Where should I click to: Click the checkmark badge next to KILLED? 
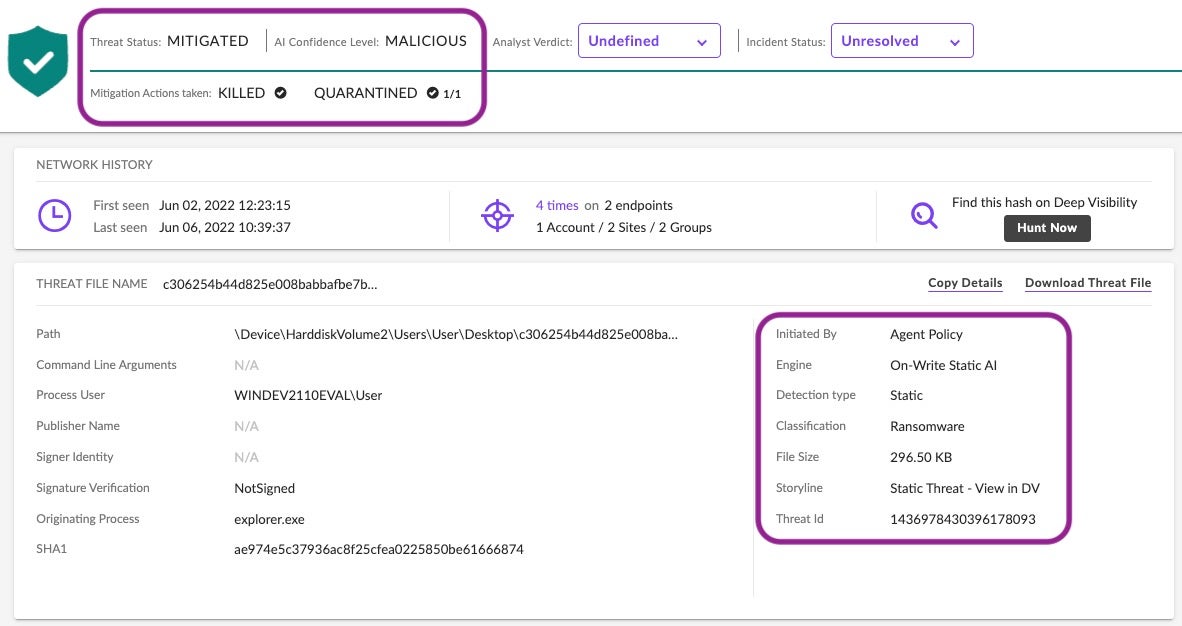coord(281,93)
